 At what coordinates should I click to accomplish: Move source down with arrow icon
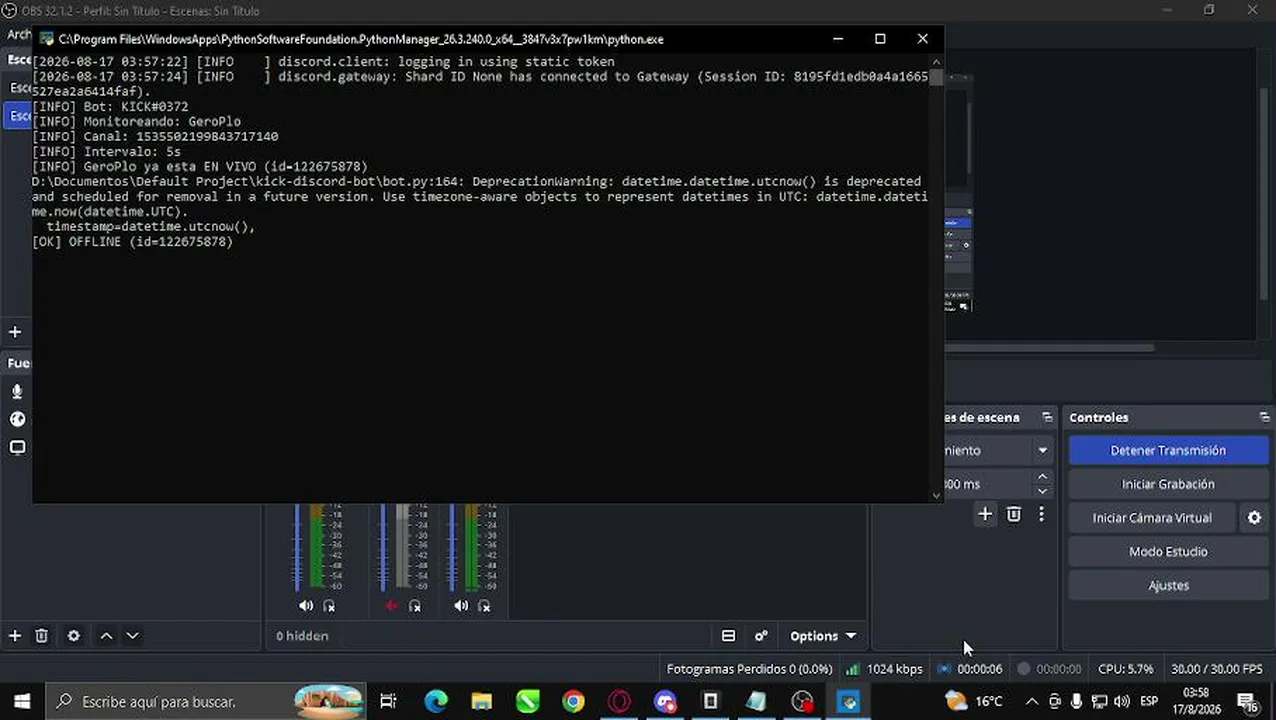click(x=132, y=636)
